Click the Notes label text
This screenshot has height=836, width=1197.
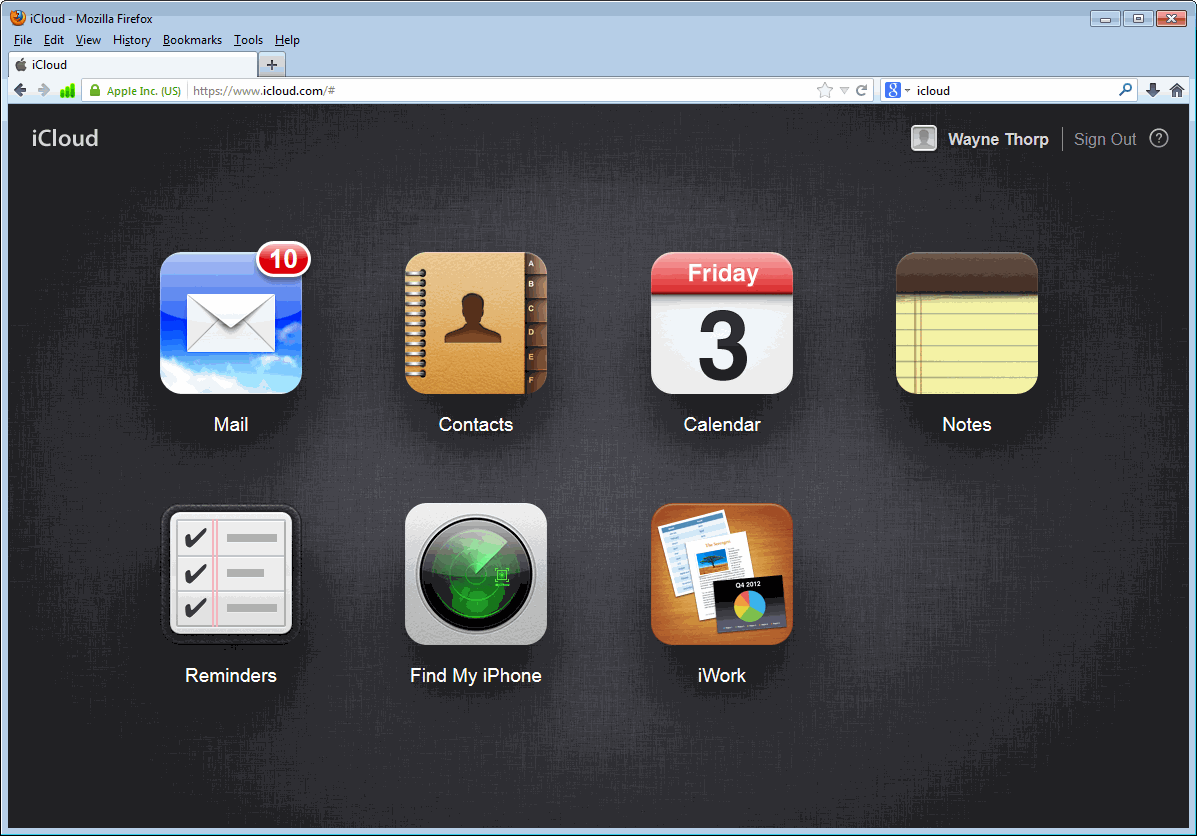[x=966, y=424]
